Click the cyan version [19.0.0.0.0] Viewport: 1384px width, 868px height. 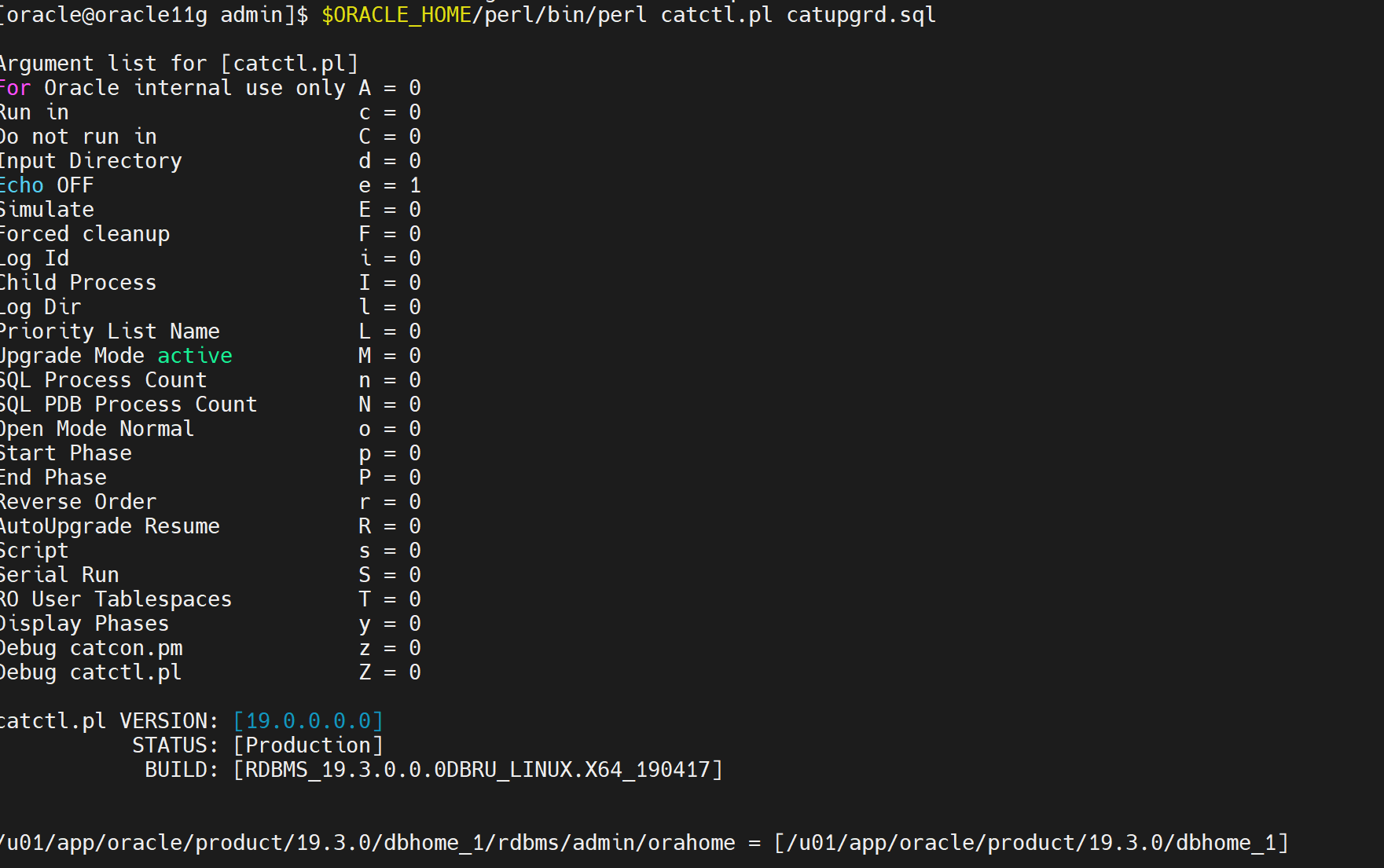[x=308, y=720]
